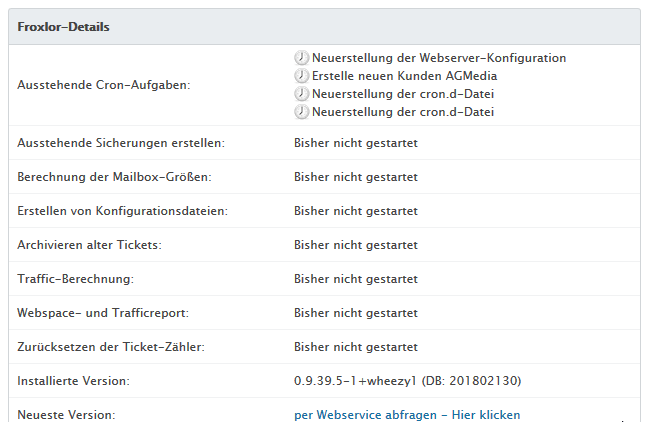Click 'Berechnung der Mailbox-Größen:' label
667x422 pixels.
[114, 177]
